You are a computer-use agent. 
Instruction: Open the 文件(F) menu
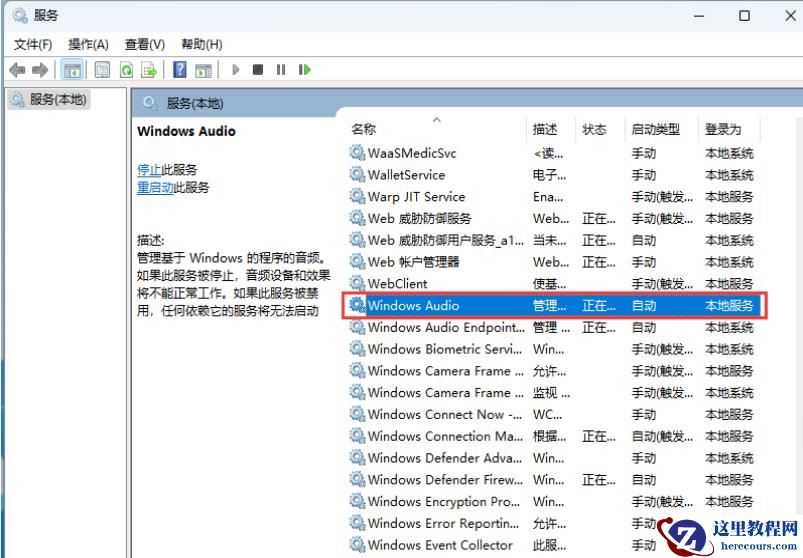click(x=33, y=45)
